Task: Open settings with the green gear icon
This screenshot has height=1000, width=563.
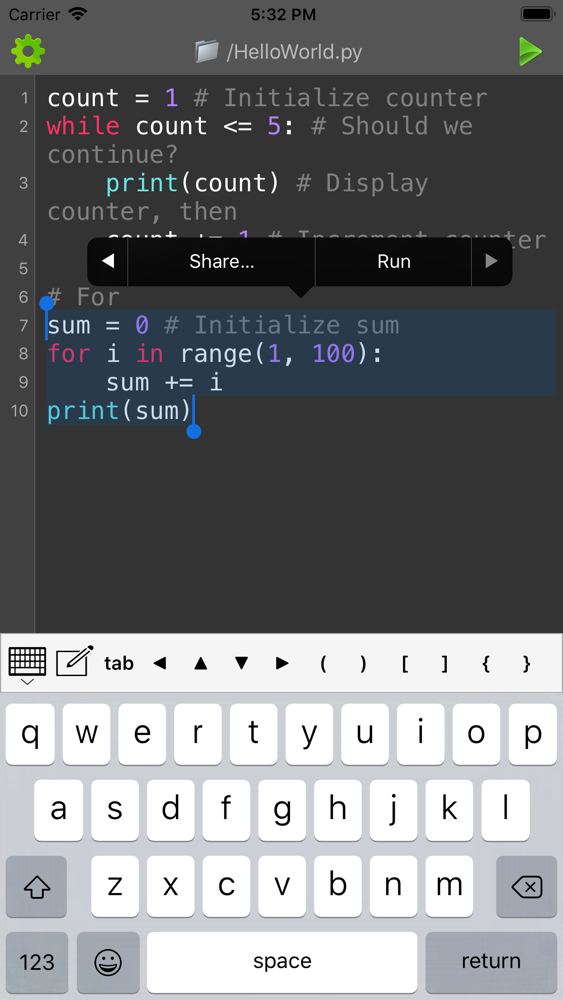Action: [28, 51]
